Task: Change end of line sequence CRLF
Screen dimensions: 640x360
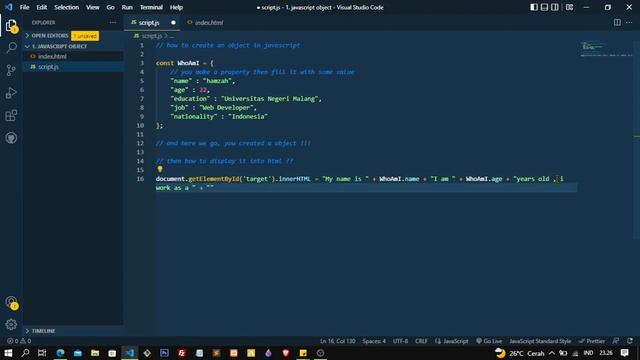Action: tap(421, 341)
